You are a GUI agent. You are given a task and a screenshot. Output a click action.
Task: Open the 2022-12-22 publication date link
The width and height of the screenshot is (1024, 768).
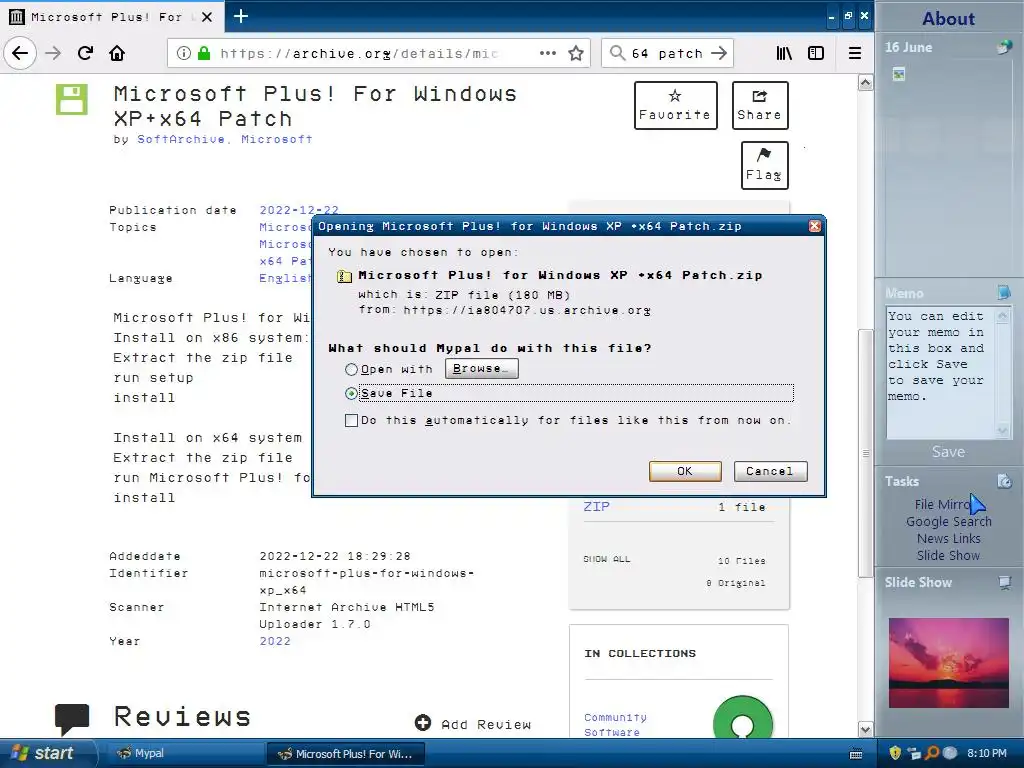299,210
